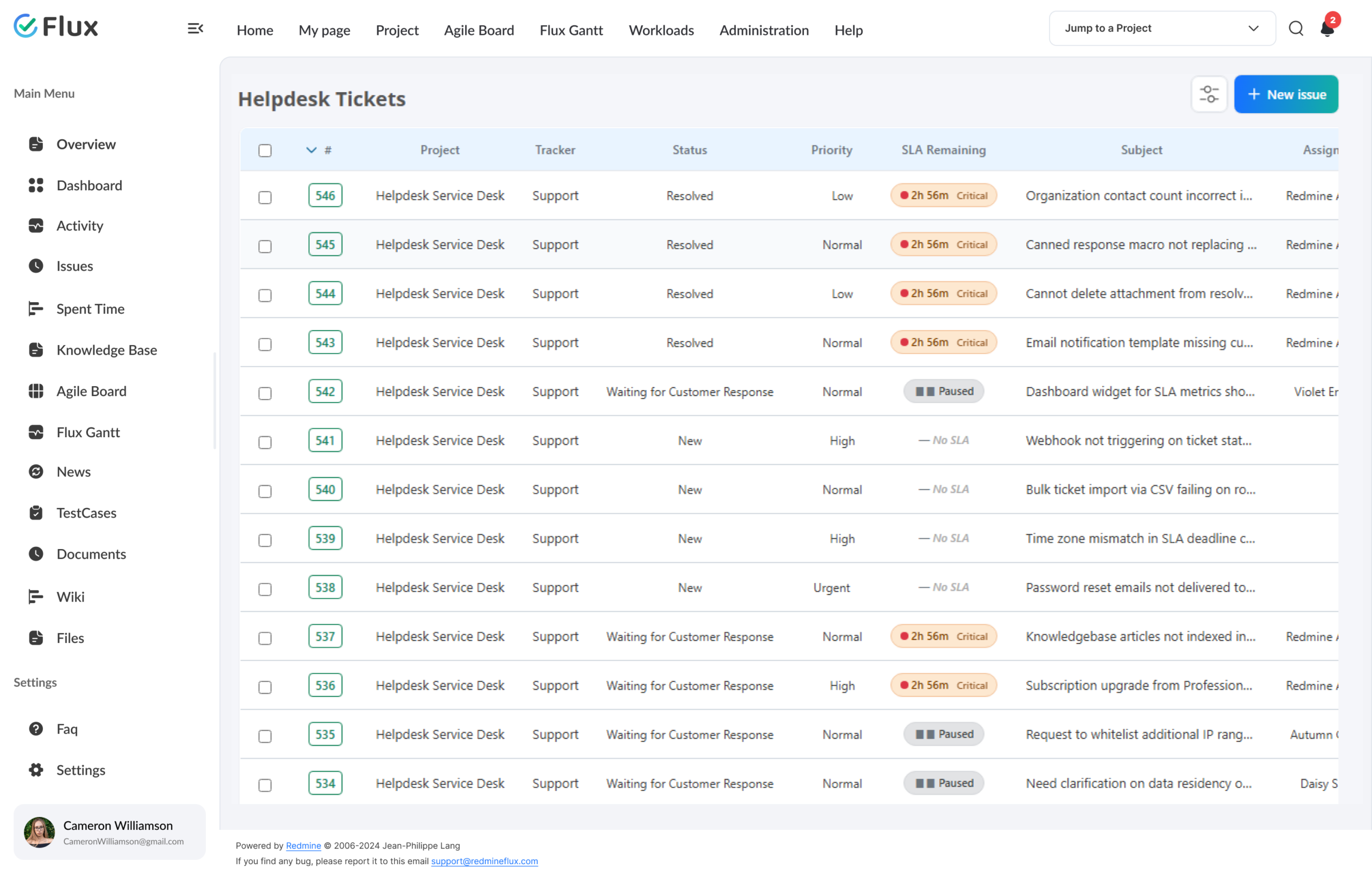This screenshot has height=877, width=1372.
Task: Check the box for ticket 542
Action: [x=265, y=393]
